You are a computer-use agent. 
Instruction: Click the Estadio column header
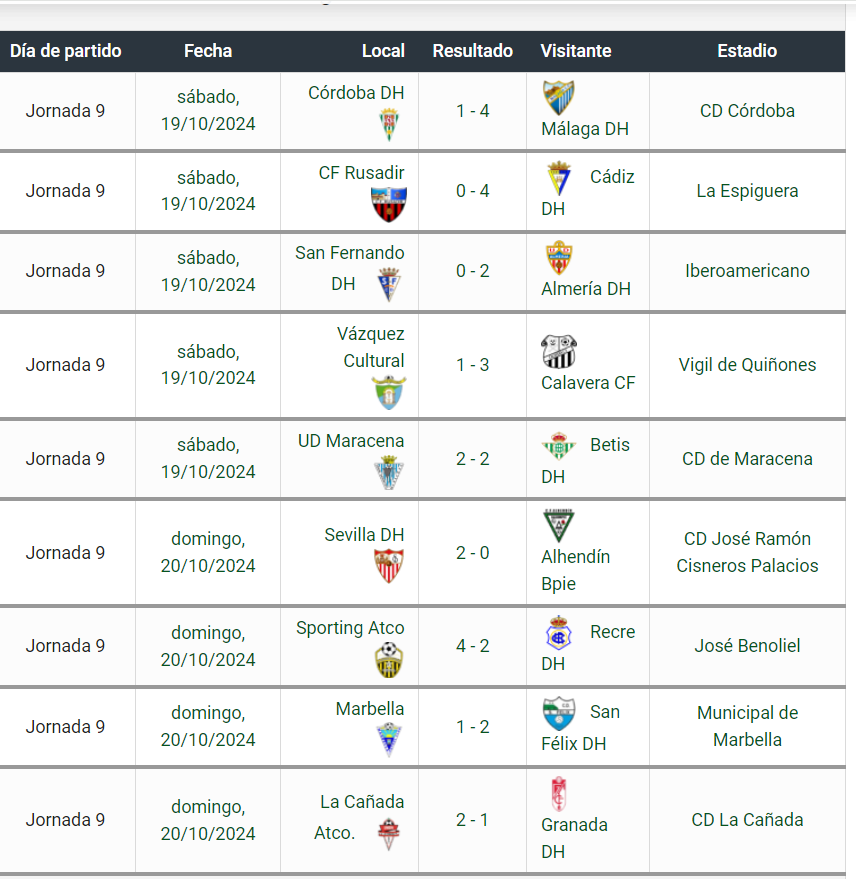click(x=747, y=51)
